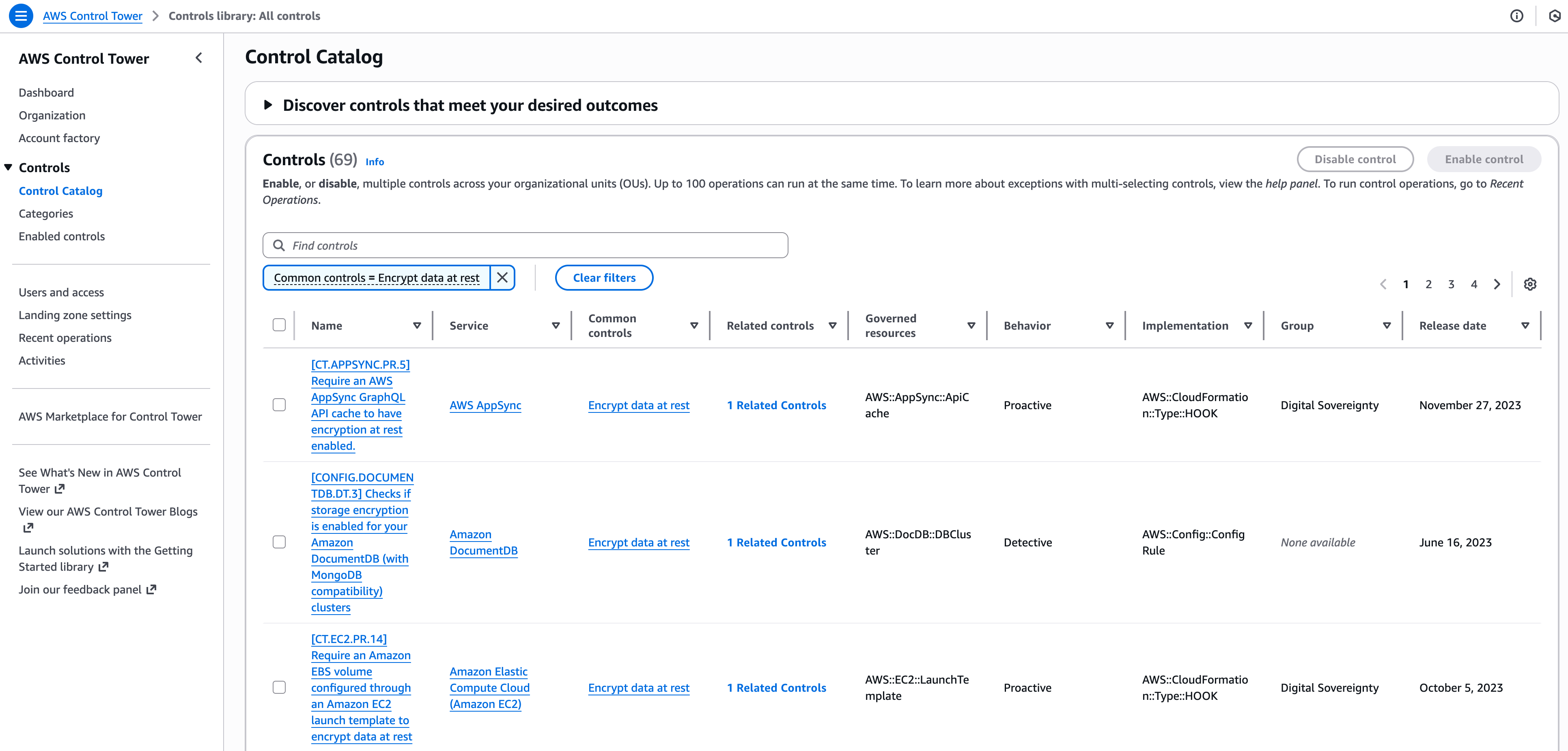Focus the Find controls search field

pos(525,246)
